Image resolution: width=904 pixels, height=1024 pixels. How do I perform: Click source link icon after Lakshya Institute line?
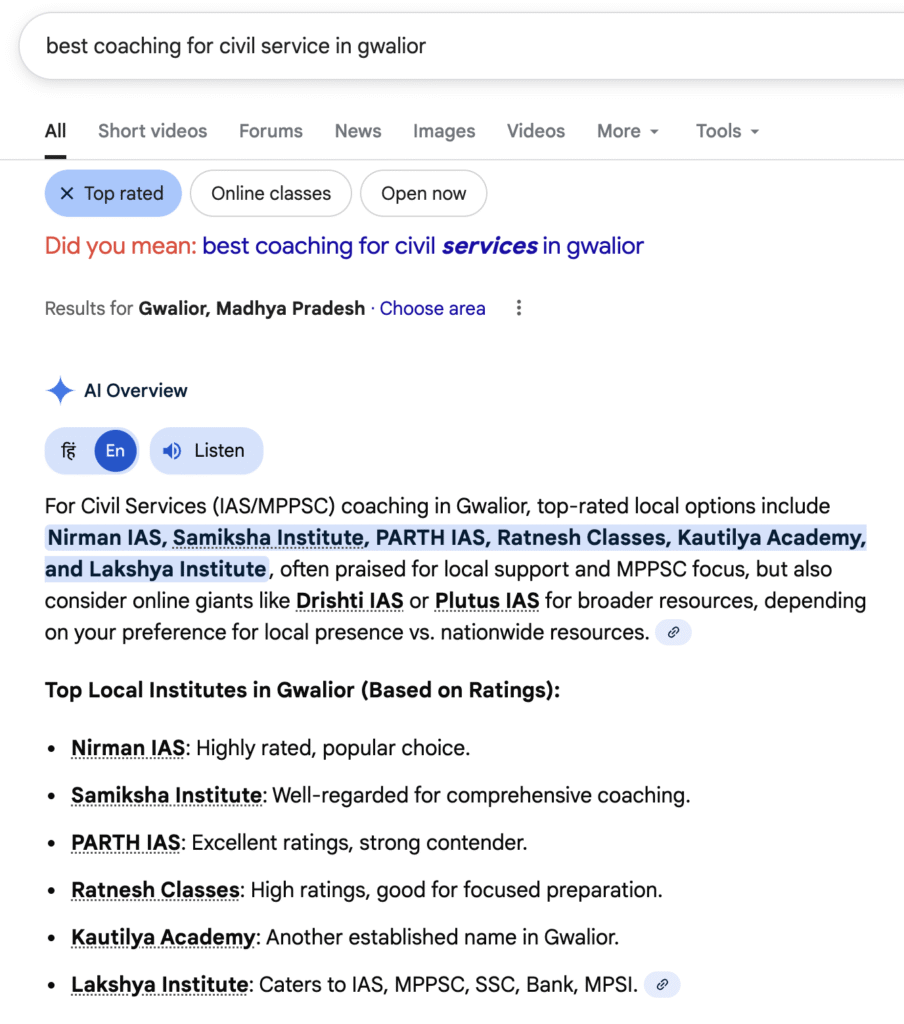662,985
